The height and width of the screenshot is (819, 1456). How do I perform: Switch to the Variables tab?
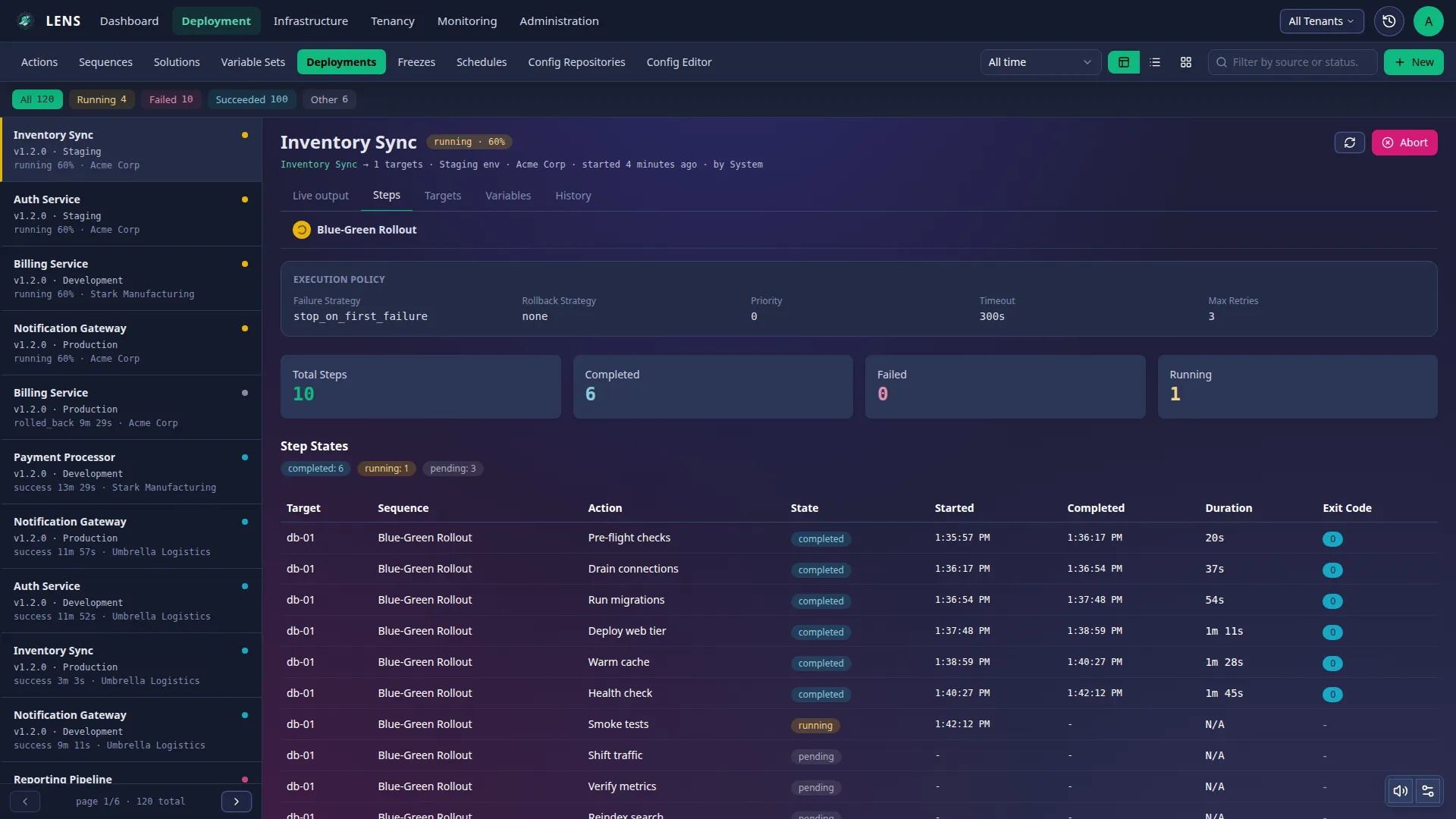point(508,196)
